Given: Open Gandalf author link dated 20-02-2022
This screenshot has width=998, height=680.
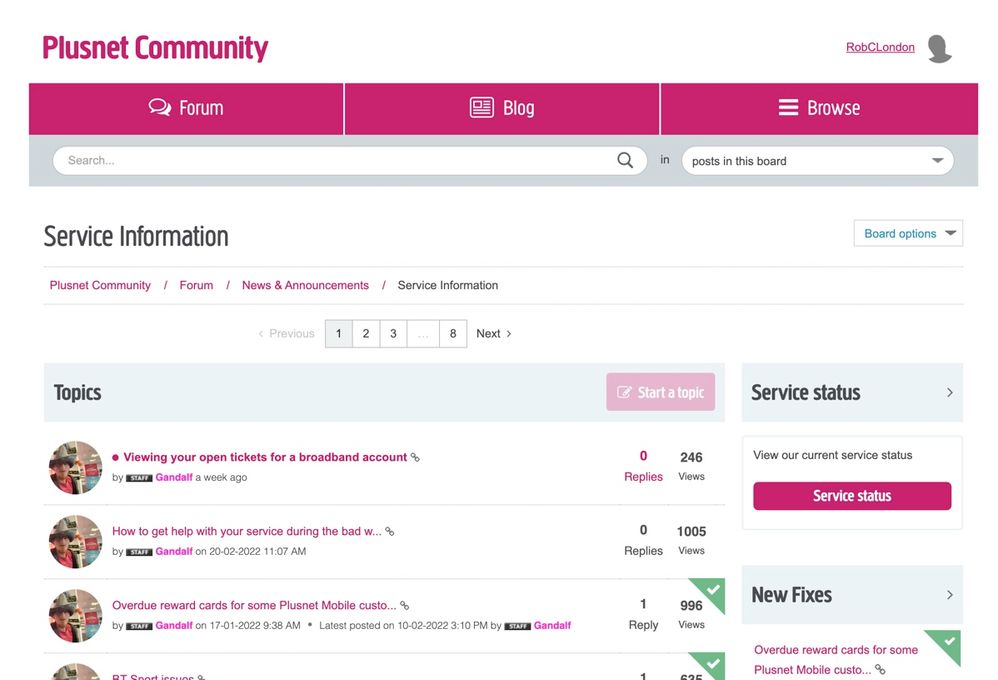Looking at the screenshot, I should tap(174, 551).
